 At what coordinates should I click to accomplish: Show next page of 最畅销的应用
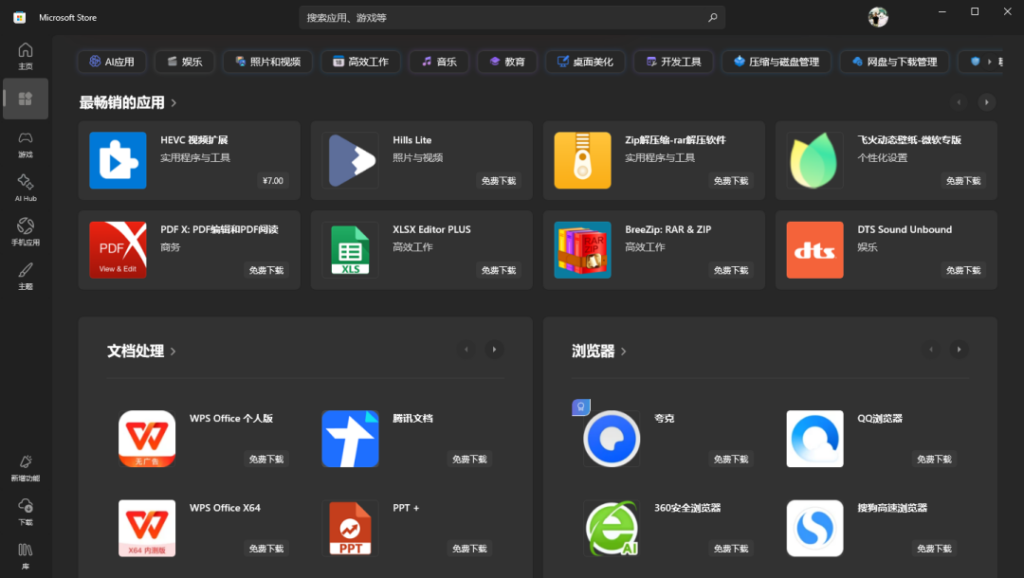986,102
